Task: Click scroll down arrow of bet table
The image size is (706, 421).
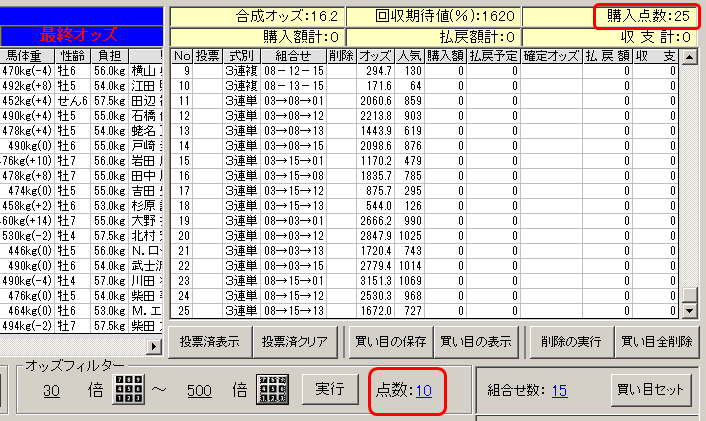Action: click(689, 310)
